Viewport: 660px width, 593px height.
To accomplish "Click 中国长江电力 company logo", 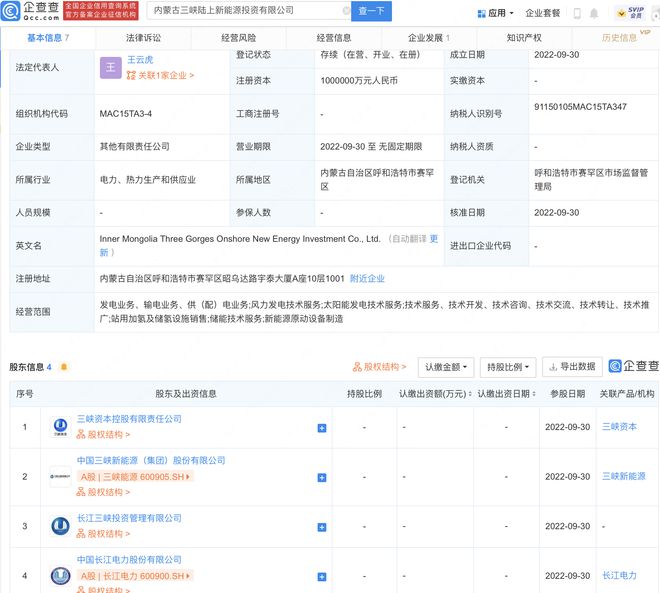I will 60,575.
